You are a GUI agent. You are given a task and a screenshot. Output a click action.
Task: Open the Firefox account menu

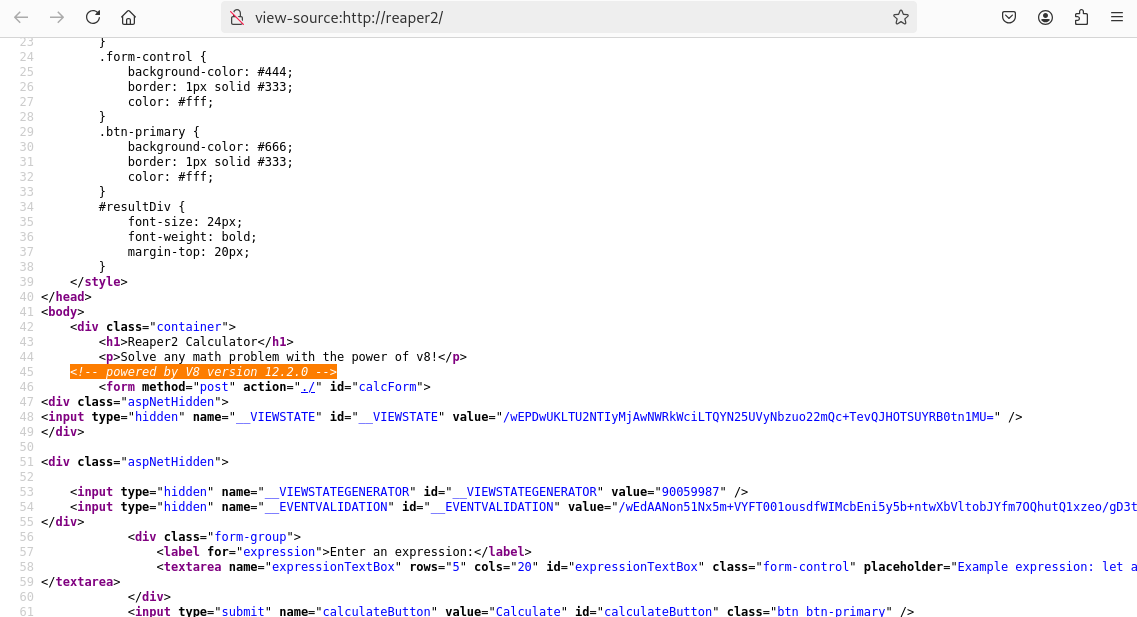coord(1045,17)
